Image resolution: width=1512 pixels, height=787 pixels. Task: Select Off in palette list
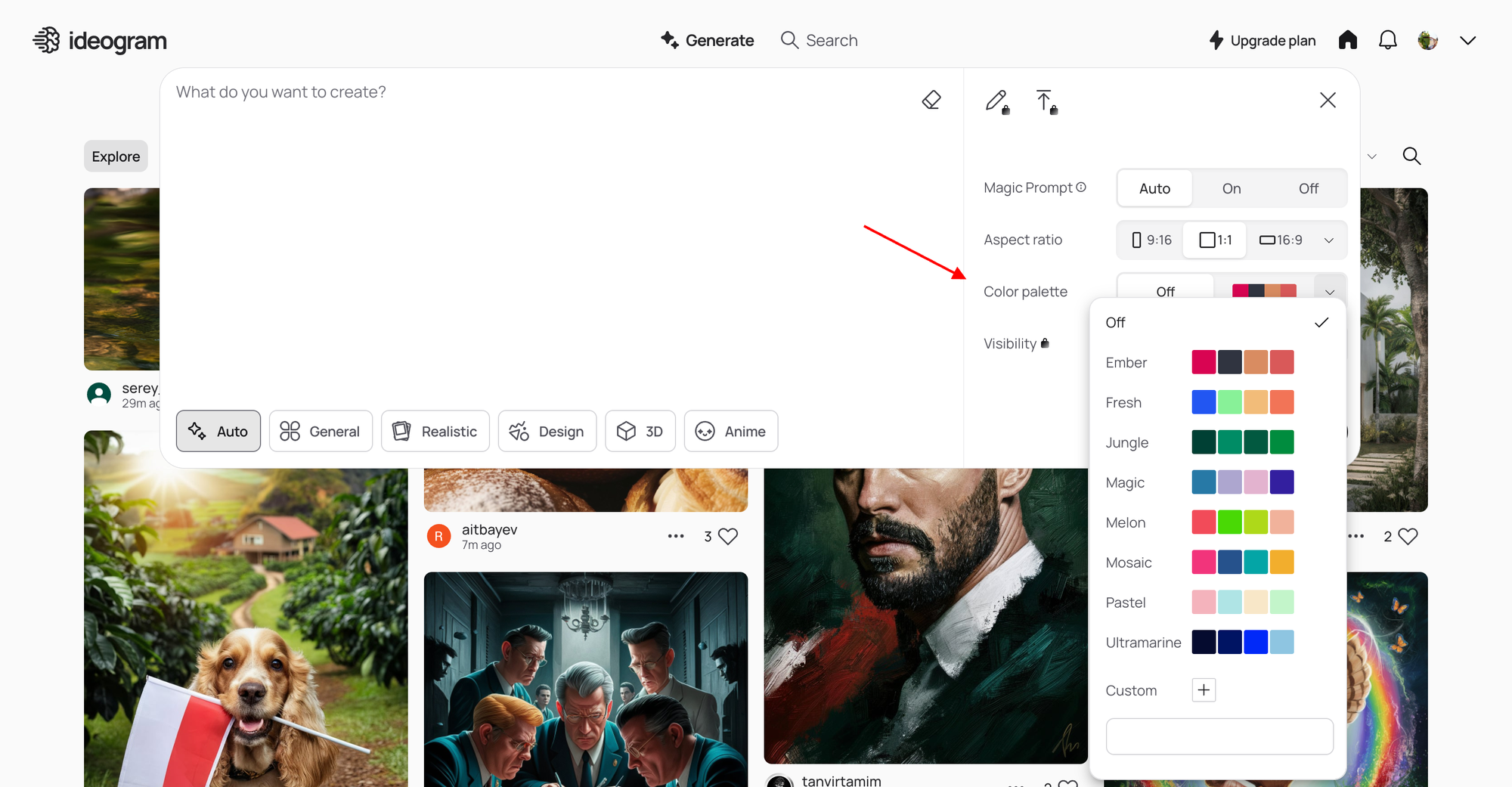[1217, 323]
